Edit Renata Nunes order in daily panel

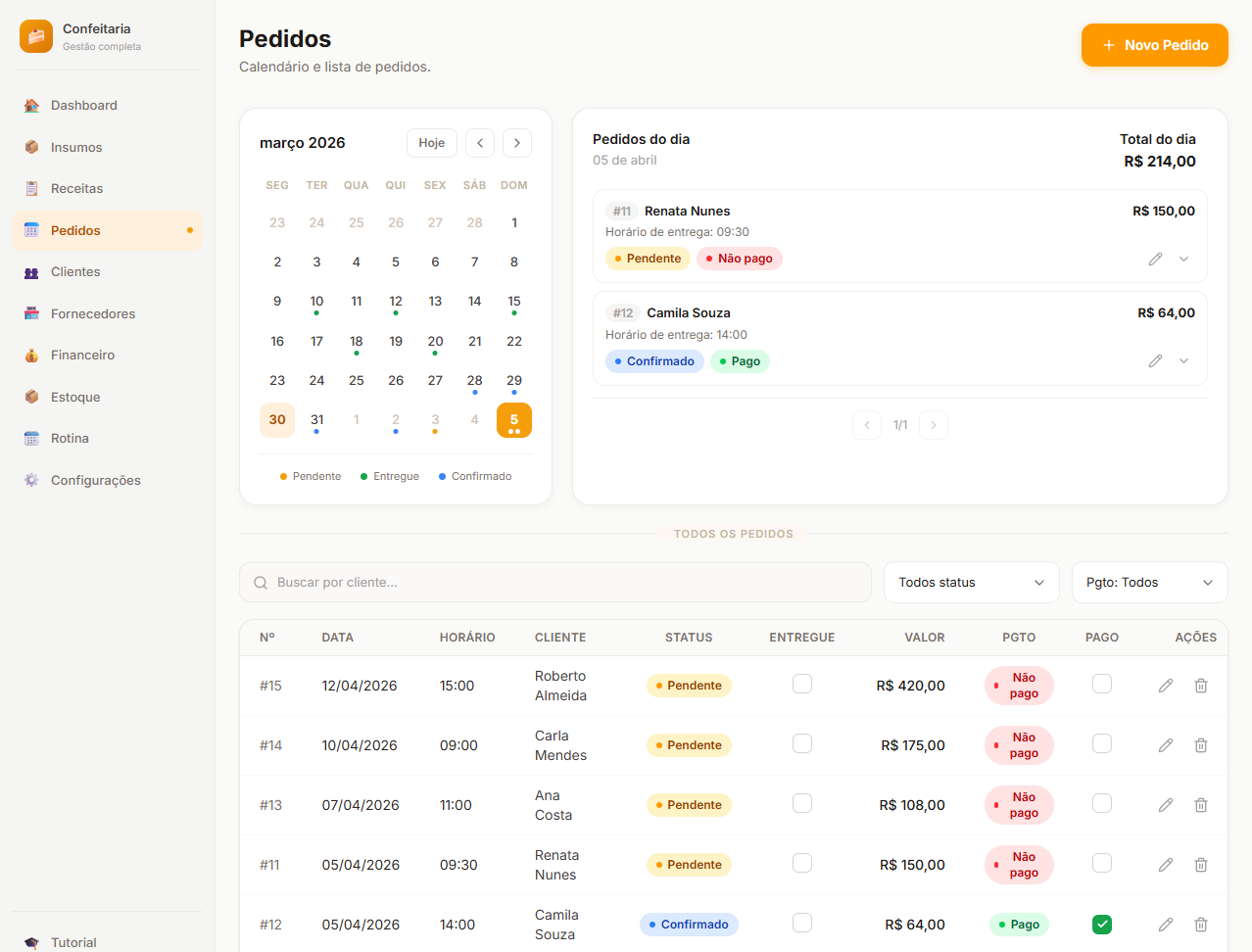[x=1155, y=259]
